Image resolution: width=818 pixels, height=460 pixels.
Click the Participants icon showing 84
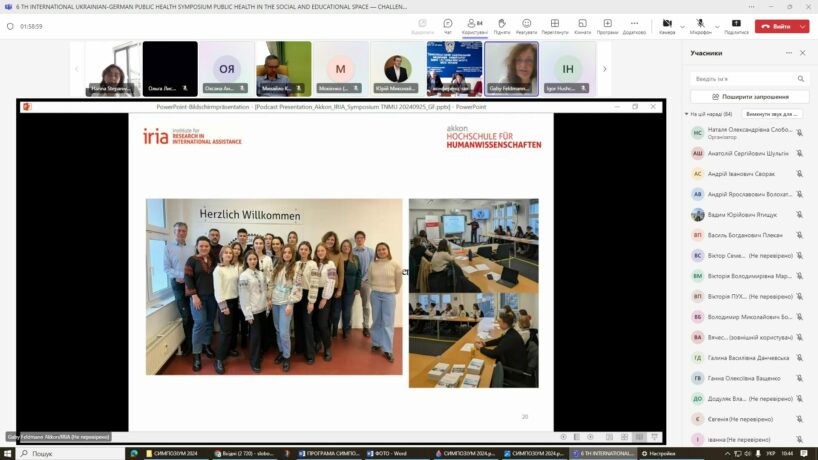coord(475,25)
